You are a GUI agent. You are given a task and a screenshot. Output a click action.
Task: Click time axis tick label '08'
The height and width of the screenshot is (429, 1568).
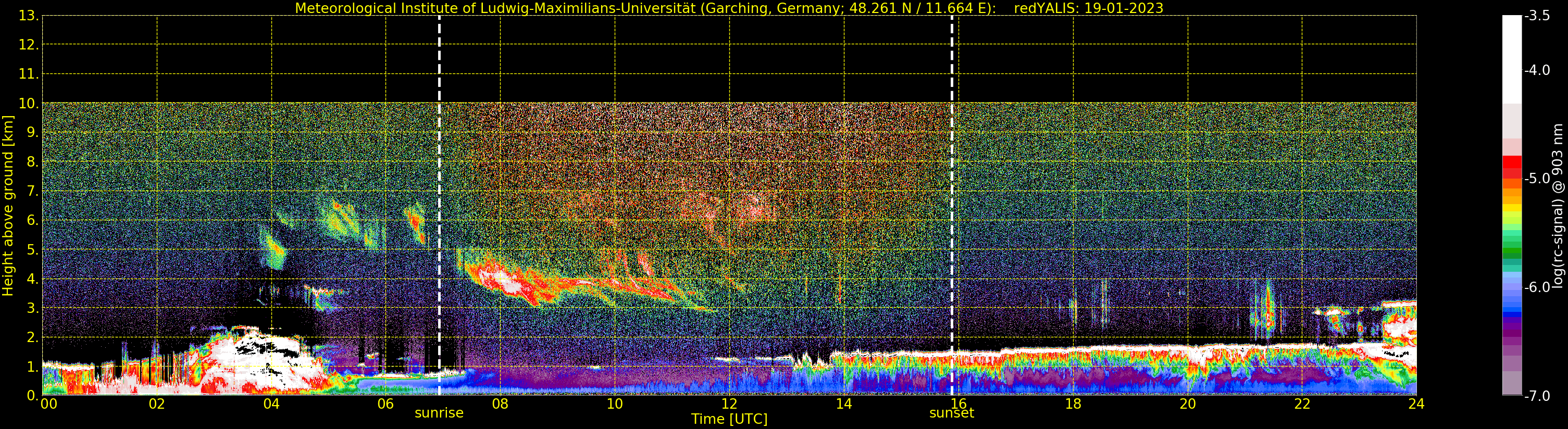click(x=500, y=404)
